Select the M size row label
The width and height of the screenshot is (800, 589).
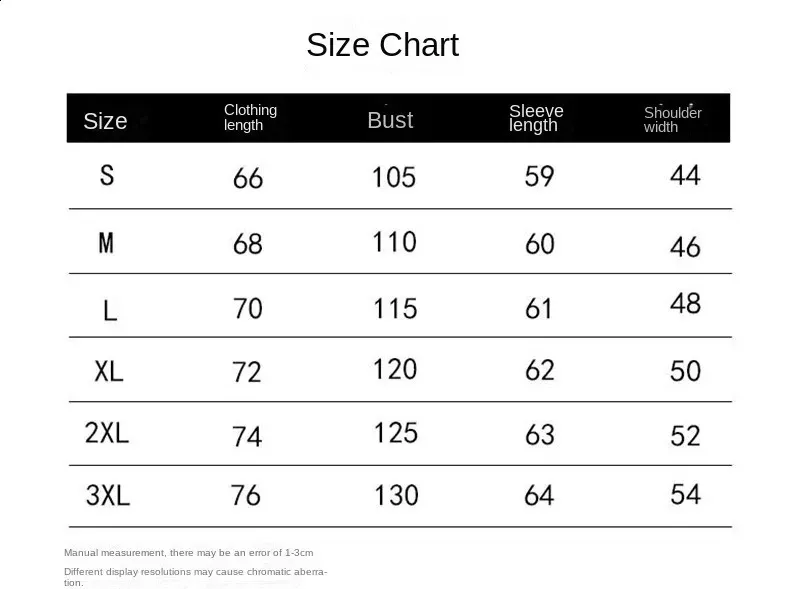tap(106, 242)
